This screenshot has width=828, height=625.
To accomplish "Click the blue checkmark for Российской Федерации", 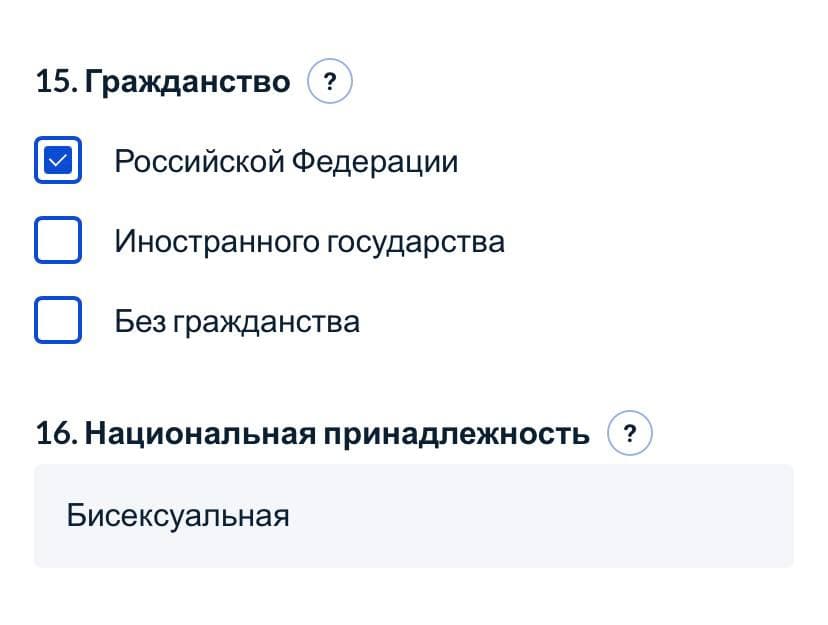I will point(58,161).
